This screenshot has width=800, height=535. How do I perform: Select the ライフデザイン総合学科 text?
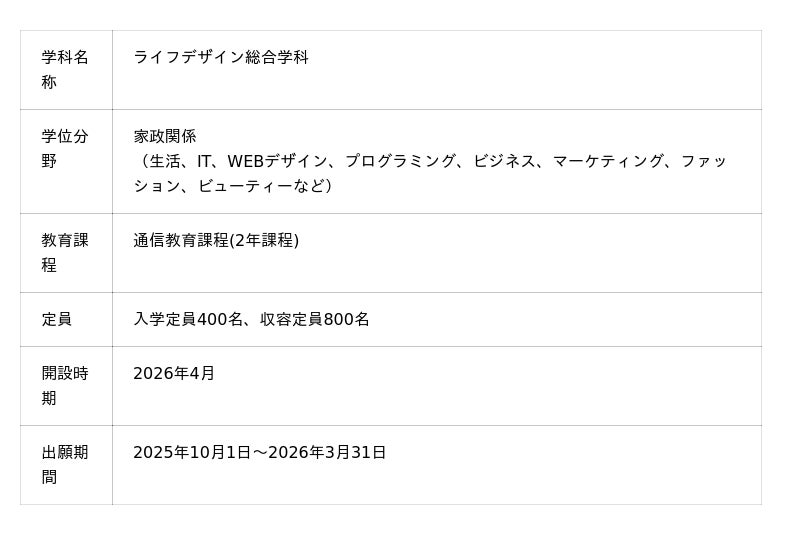pyautogui.click(x=221, y=57)
